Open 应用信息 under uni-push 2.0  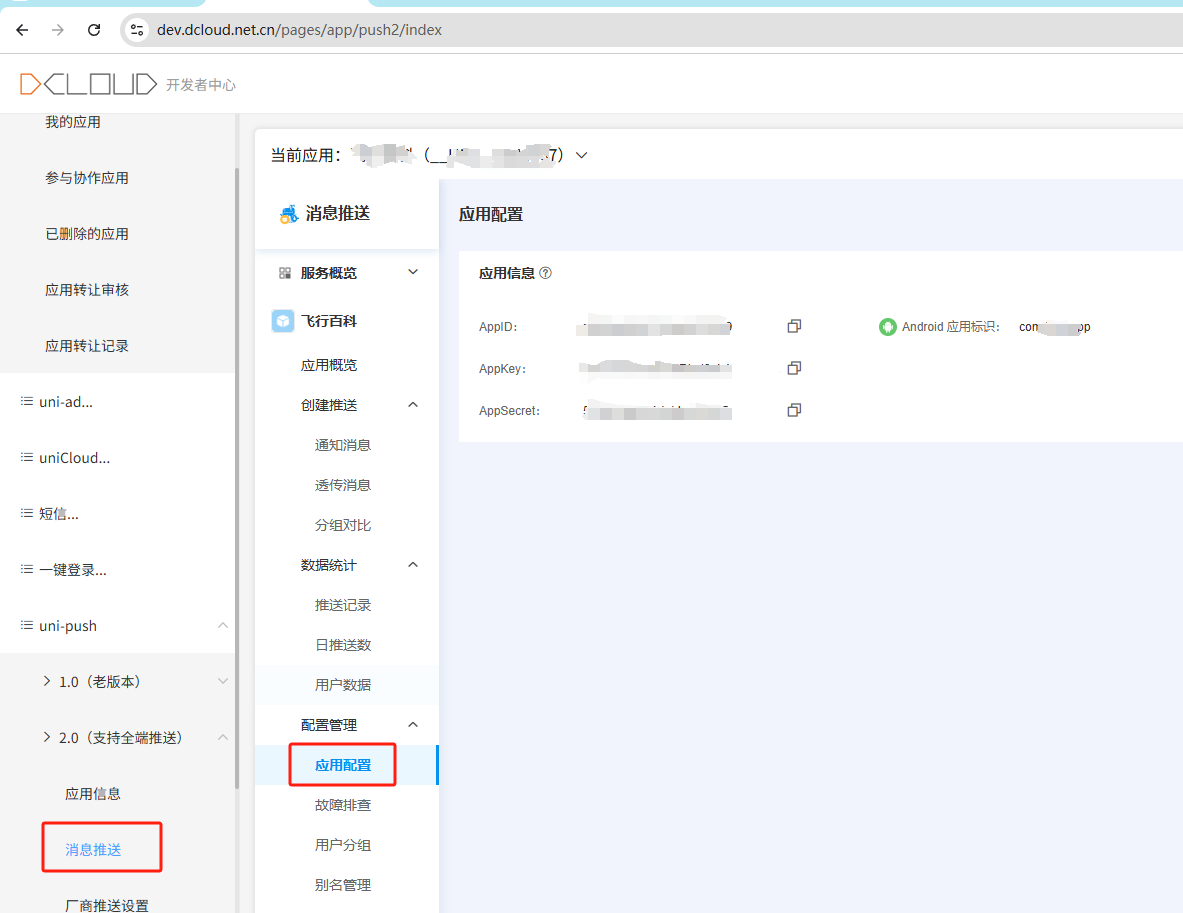(93, 794)
